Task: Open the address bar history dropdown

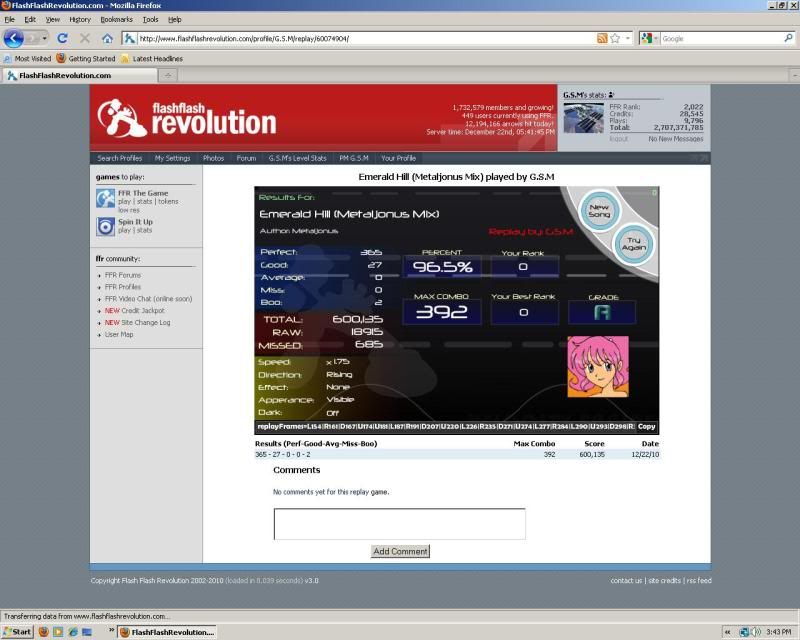Action: 628,38
